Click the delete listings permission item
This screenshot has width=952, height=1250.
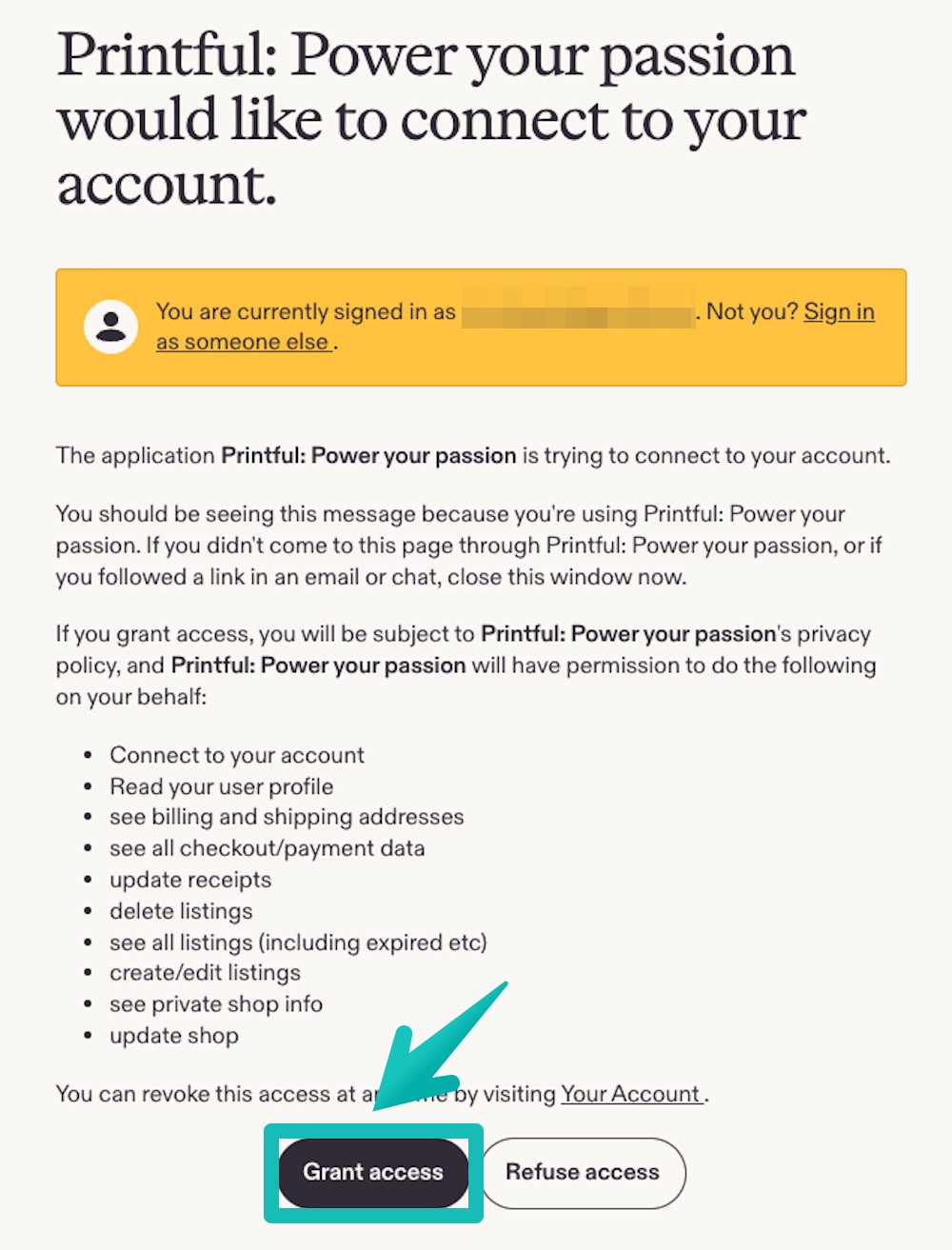tap(181, 911)
